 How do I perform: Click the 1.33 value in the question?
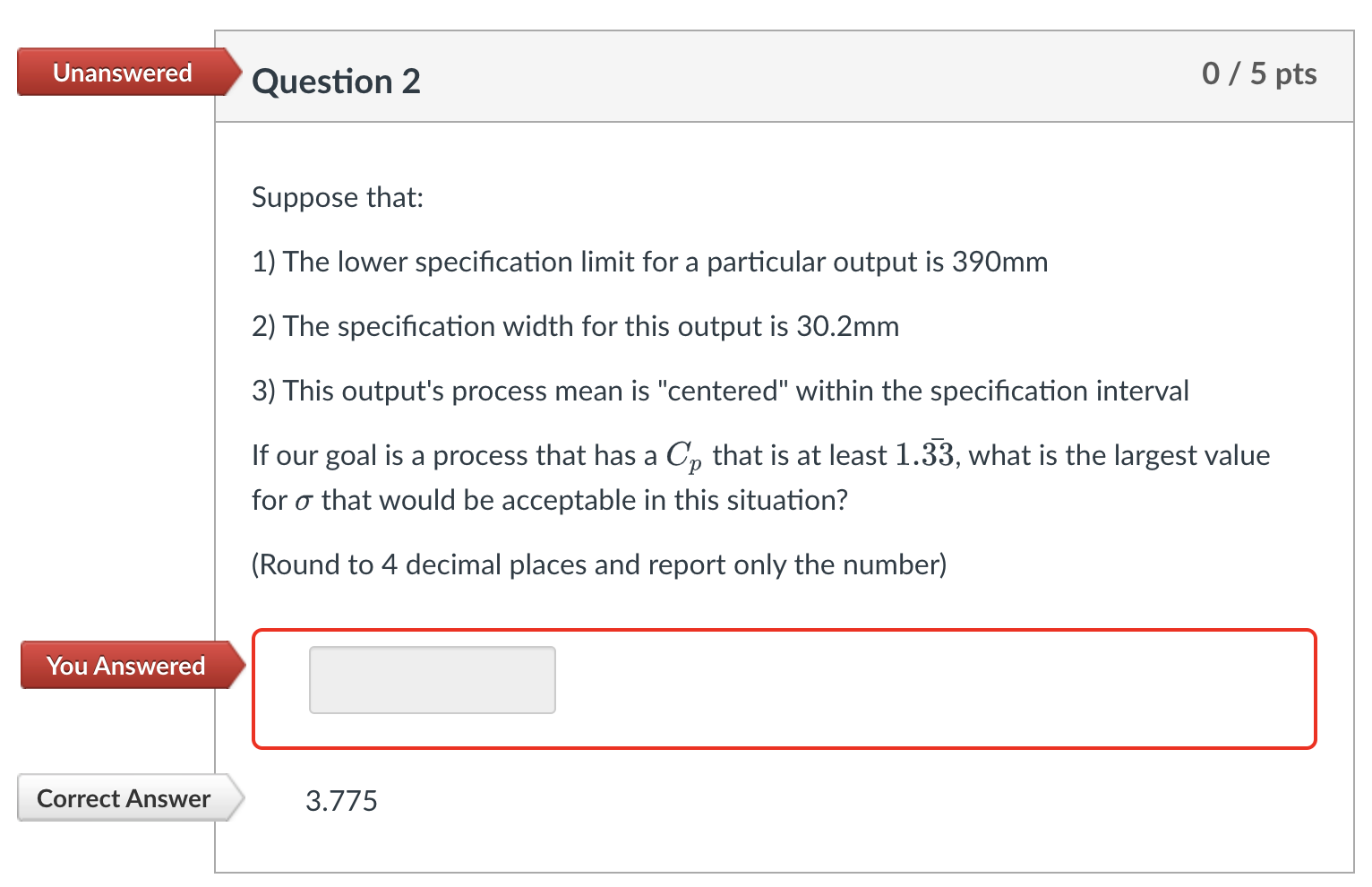924,455
